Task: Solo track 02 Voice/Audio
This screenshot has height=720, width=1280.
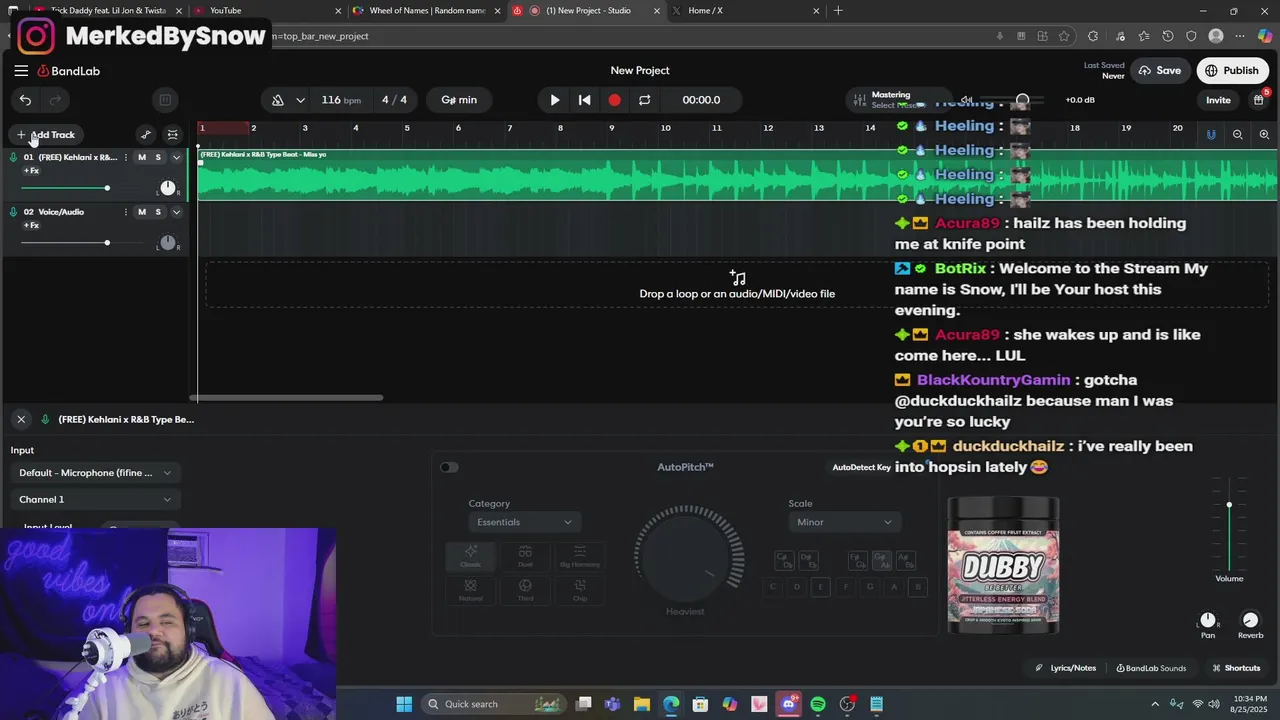Action: tap(158, 212)
